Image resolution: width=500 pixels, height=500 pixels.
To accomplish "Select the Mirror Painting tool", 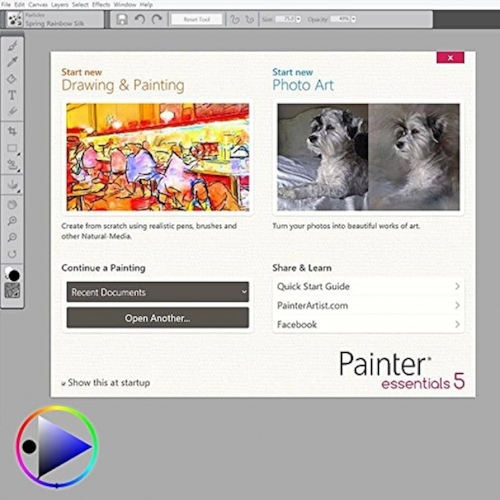I will coord(12,185).
